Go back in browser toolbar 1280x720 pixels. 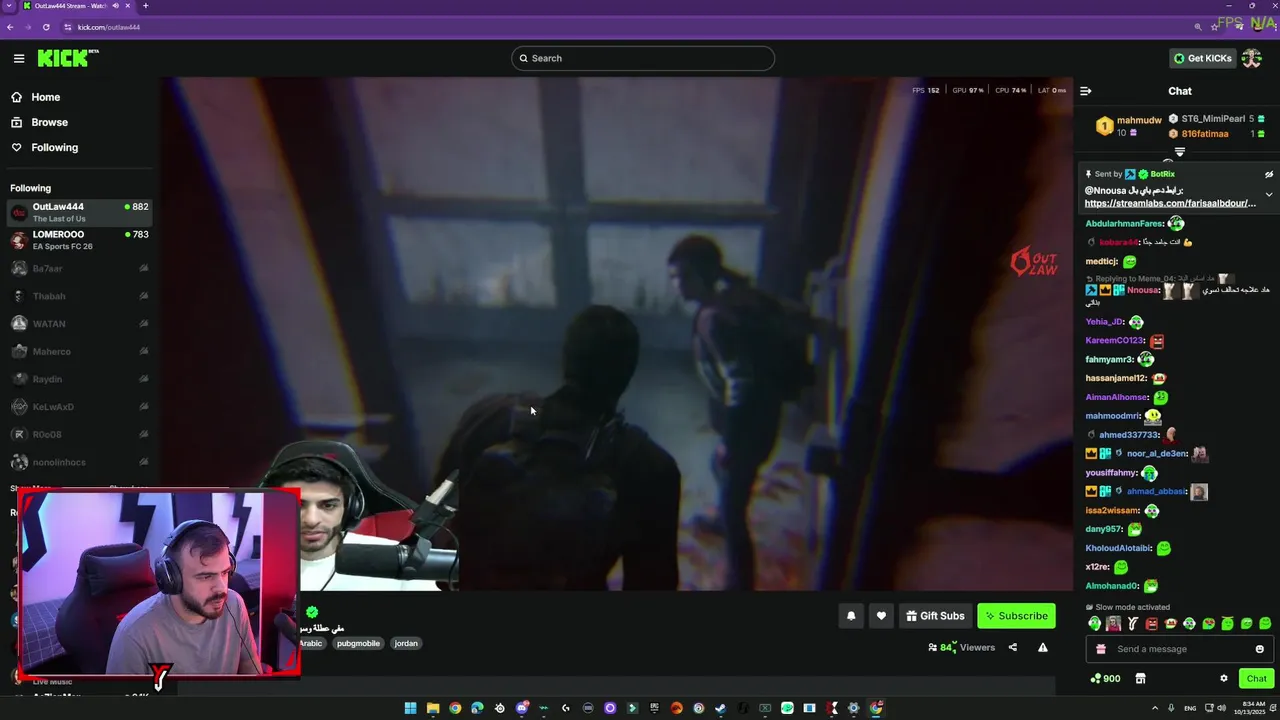coord(10,27)
